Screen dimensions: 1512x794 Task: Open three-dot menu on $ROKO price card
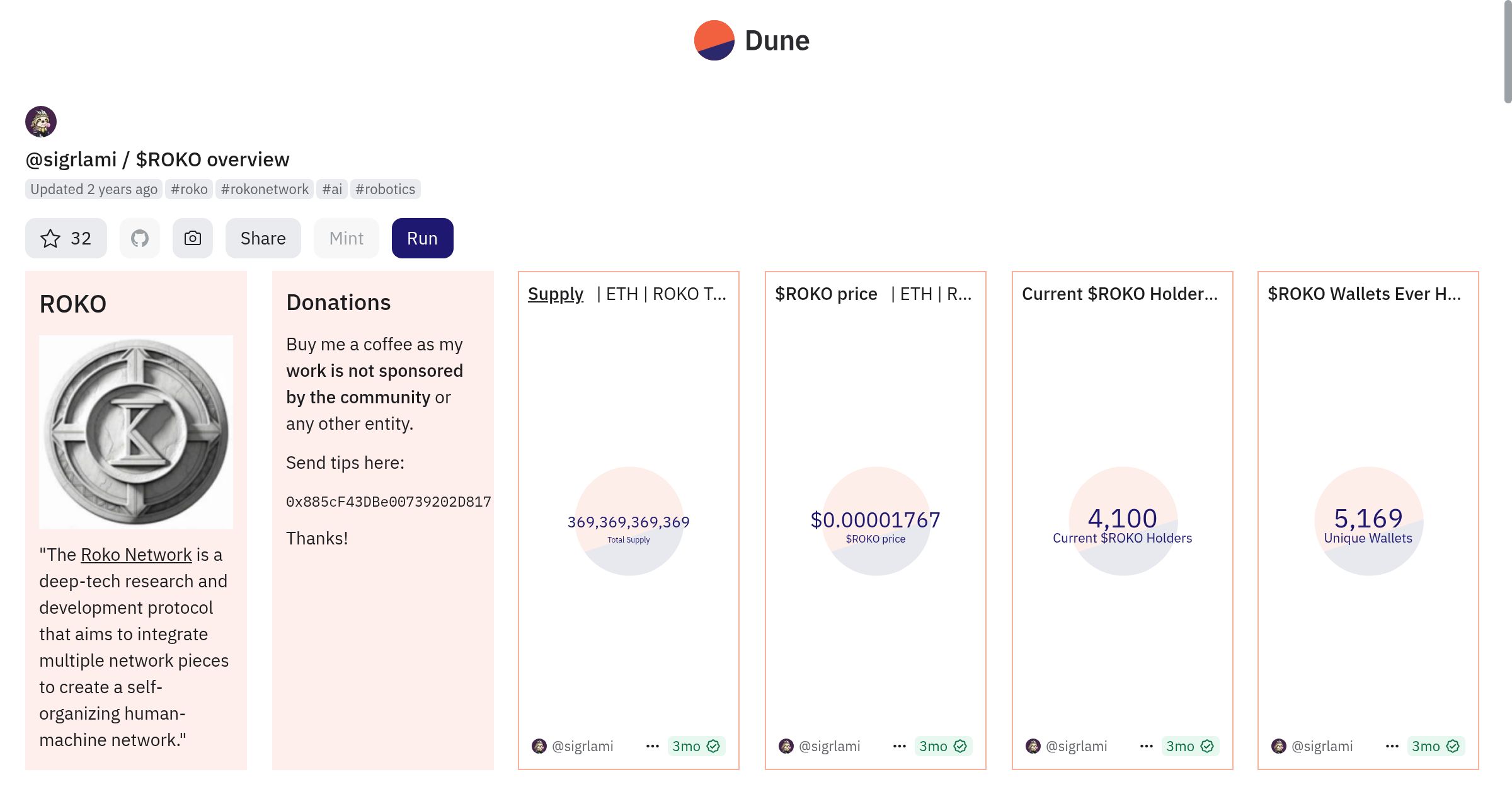point(900,746)
